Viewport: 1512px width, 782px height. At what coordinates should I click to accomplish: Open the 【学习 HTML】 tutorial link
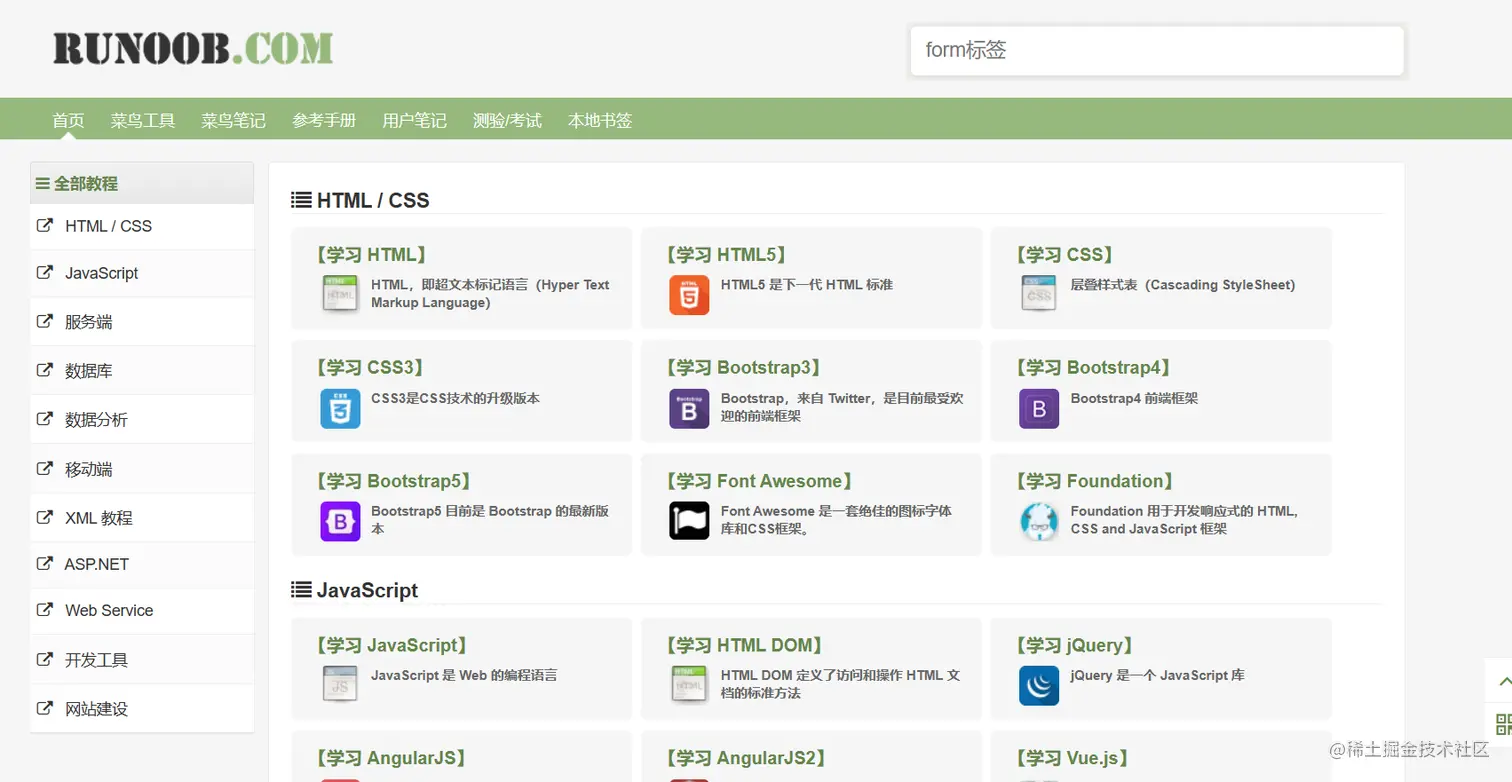tap(371, 255)
